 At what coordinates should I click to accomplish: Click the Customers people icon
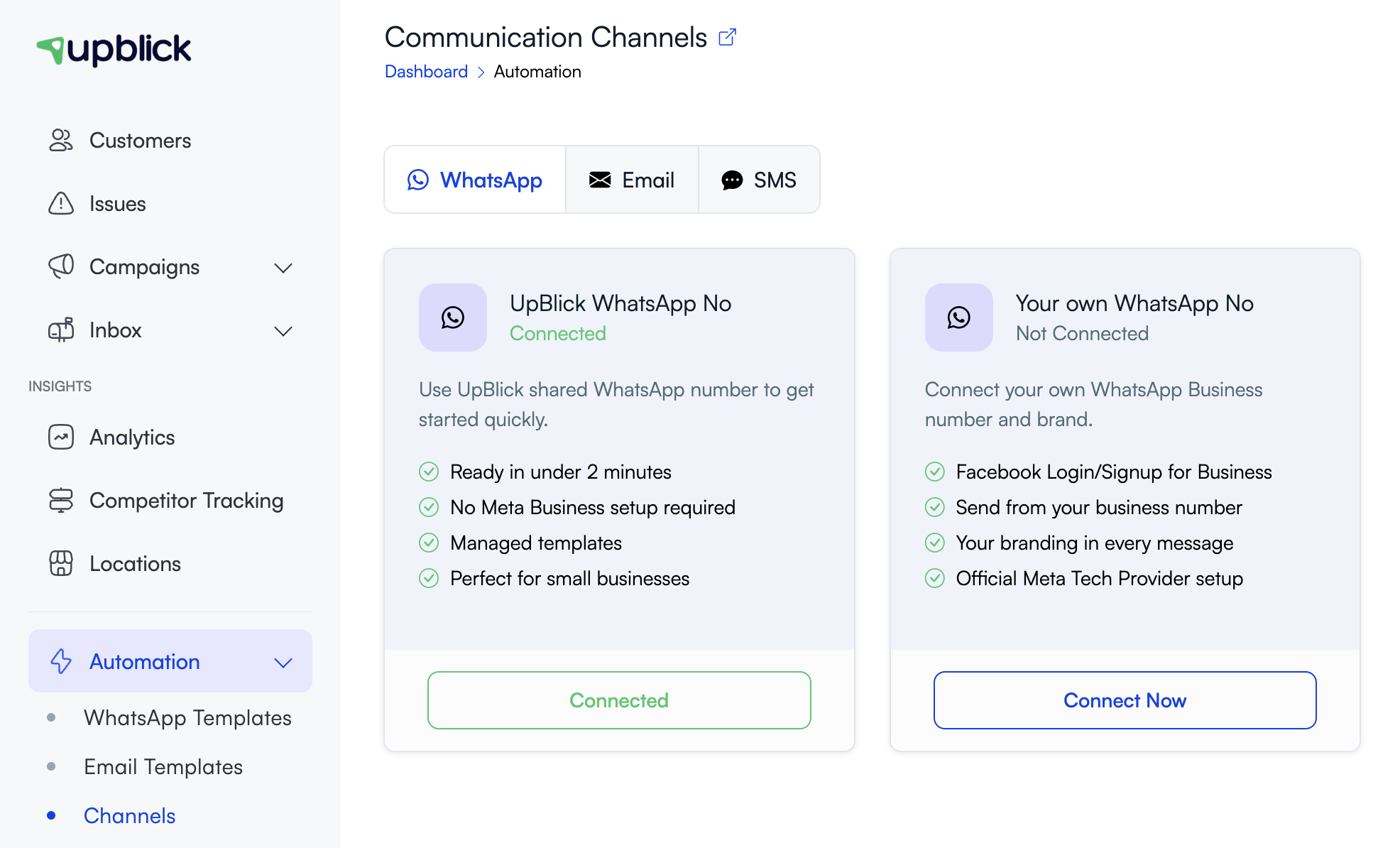point(61,141)
